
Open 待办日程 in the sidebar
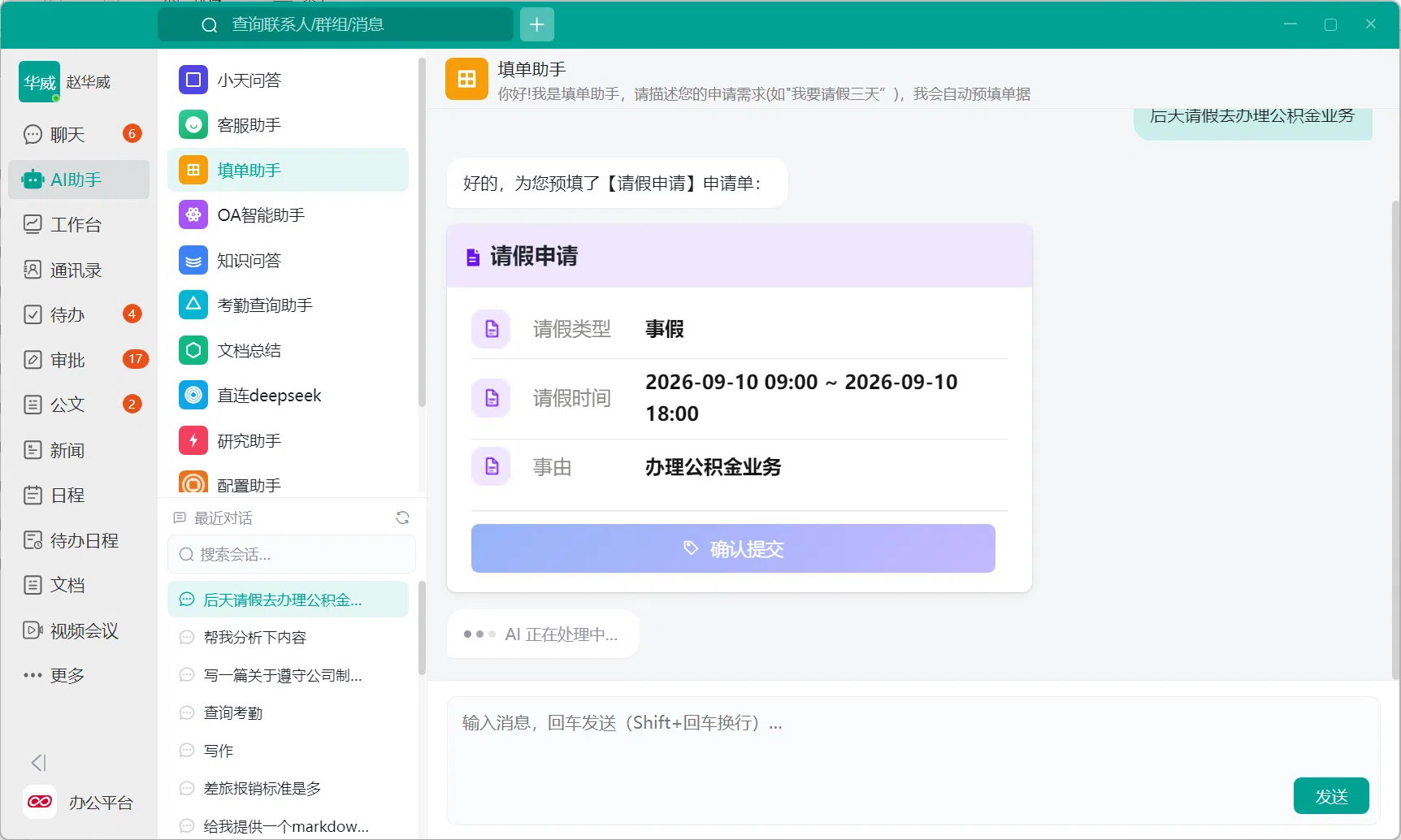tap(79, 540)
